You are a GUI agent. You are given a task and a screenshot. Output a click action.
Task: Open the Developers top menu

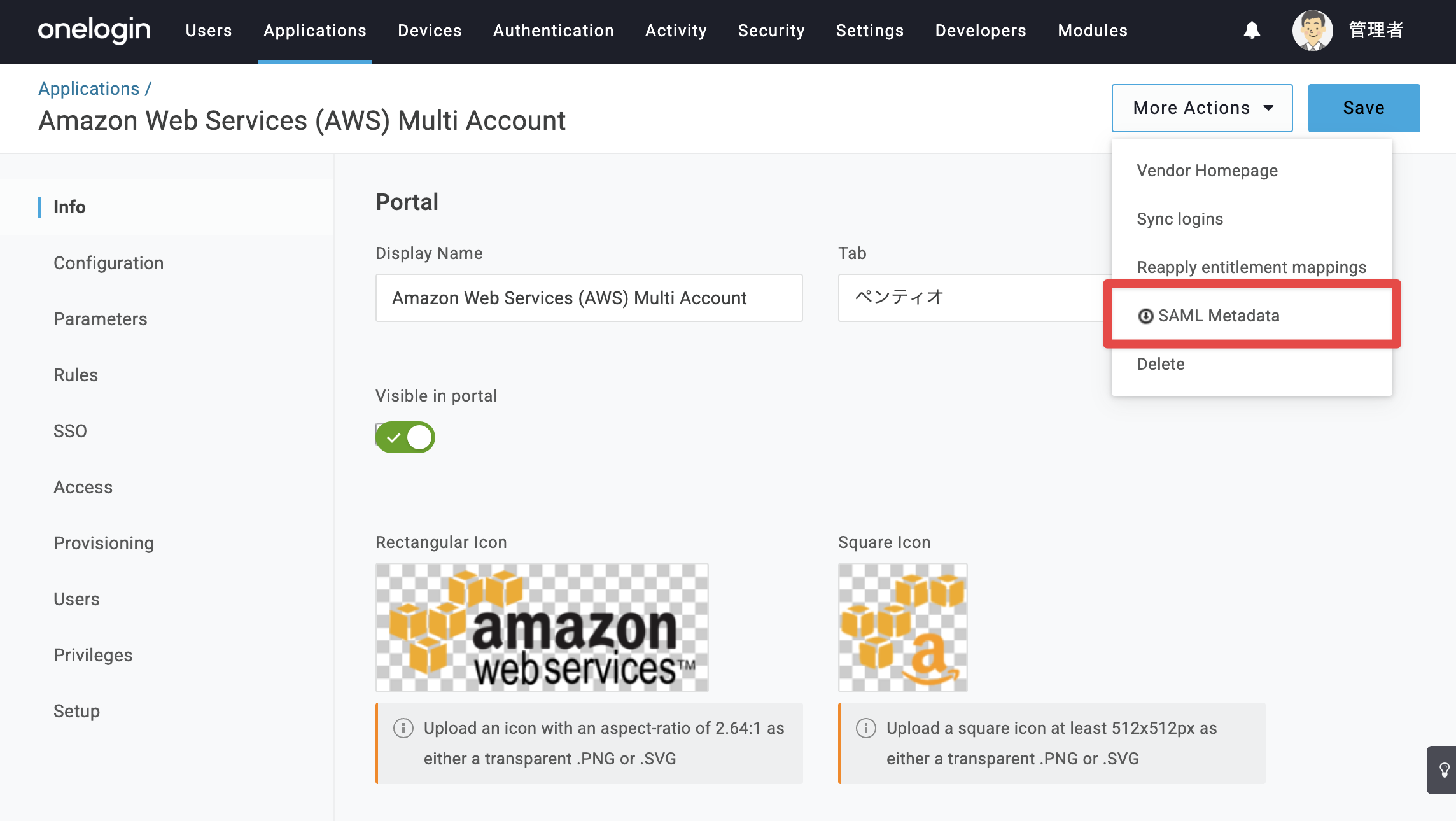pos(981,31)
